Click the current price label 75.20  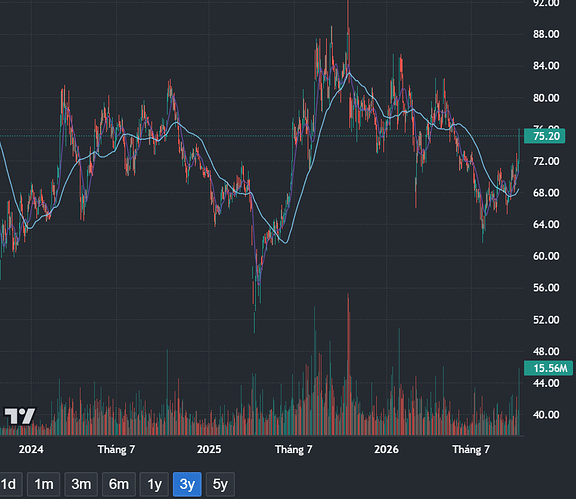544,136
